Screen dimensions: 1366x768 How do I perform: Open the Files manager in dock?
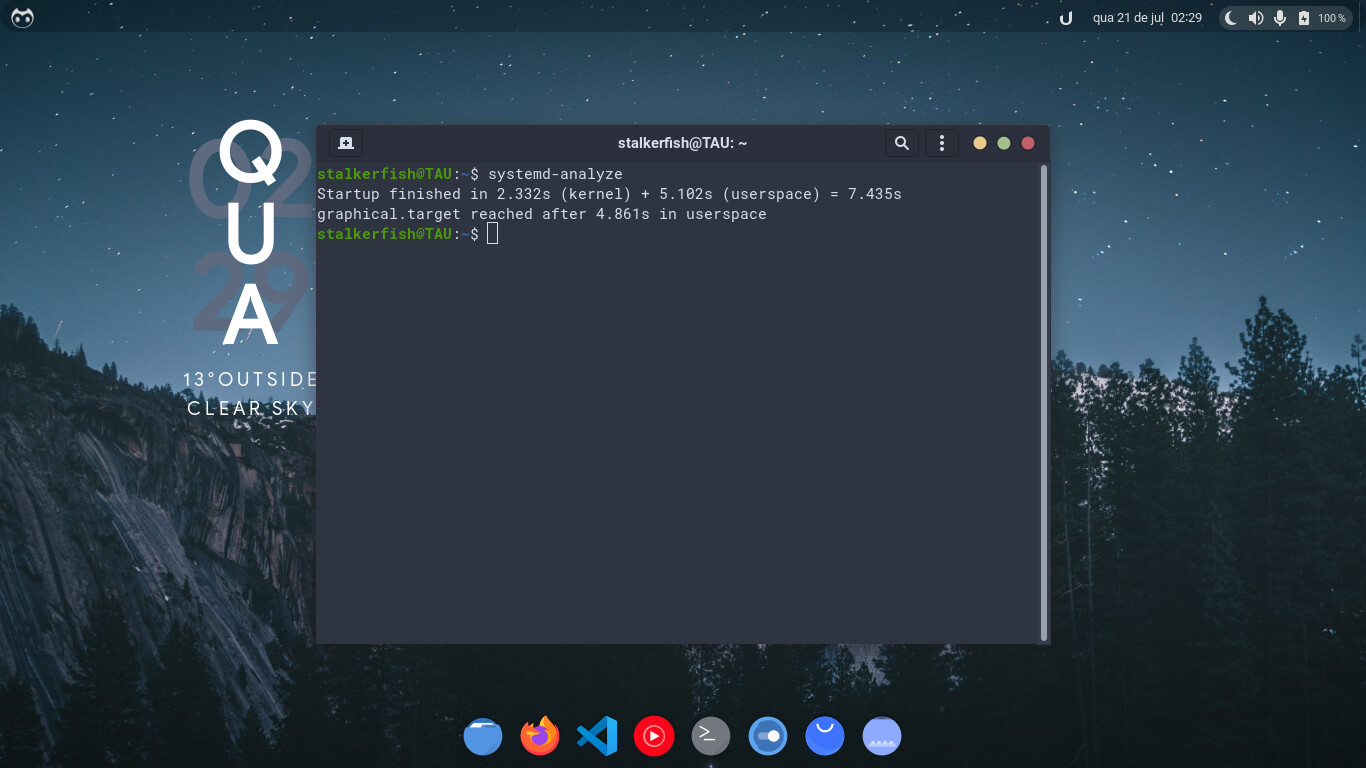483,737
